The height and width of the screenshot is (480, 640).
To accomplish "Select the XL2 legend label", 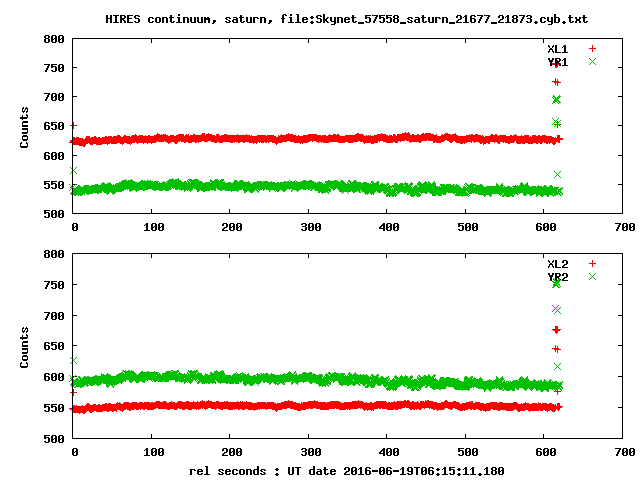I will click(558, 264).
